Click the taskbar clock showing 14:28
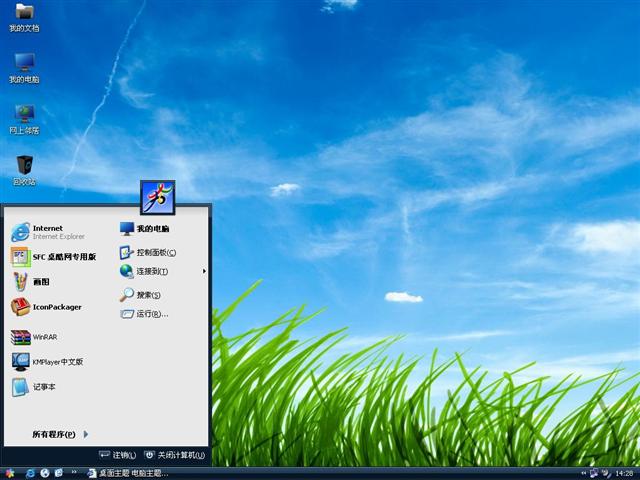This screenshot has width=640, height=480. [624, 473]
